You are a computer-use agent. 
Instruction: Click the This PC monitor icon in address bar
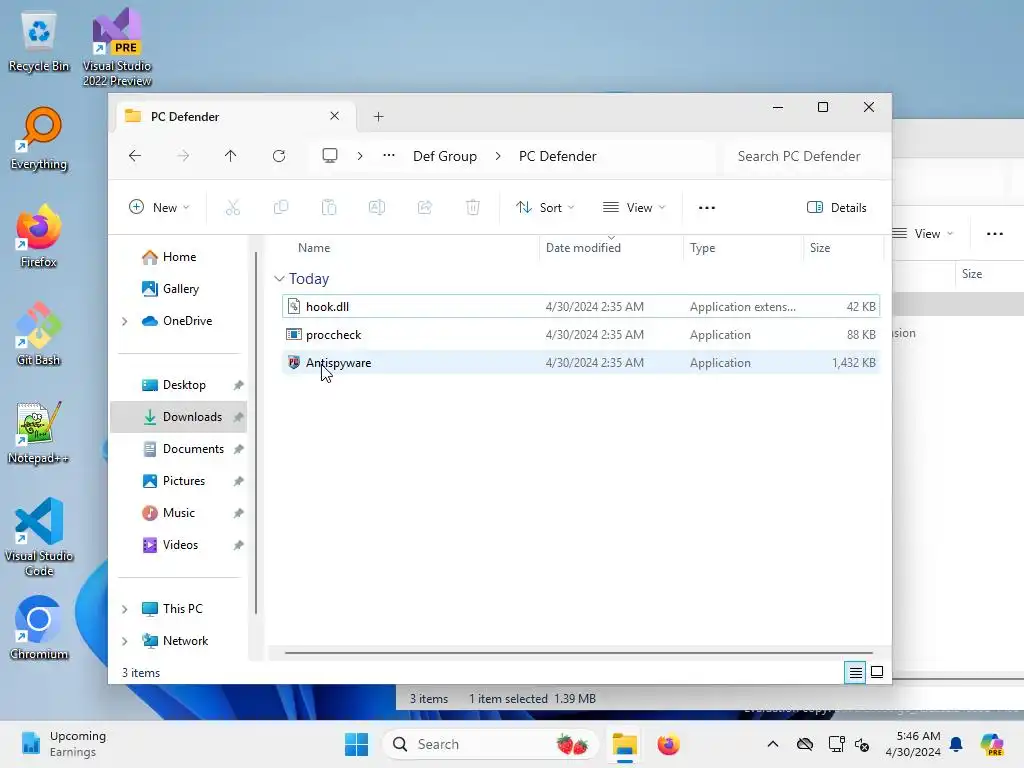(x=330, y=156)
